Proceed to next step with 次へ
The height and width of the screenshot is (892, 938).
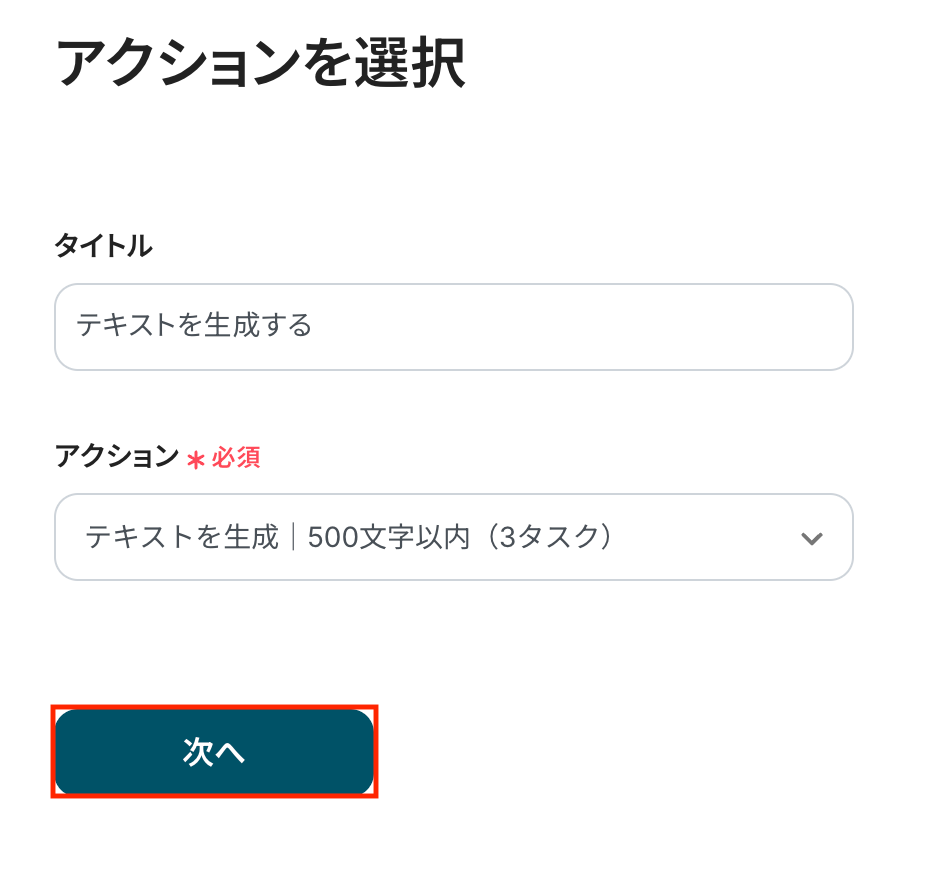click(214, 753)
